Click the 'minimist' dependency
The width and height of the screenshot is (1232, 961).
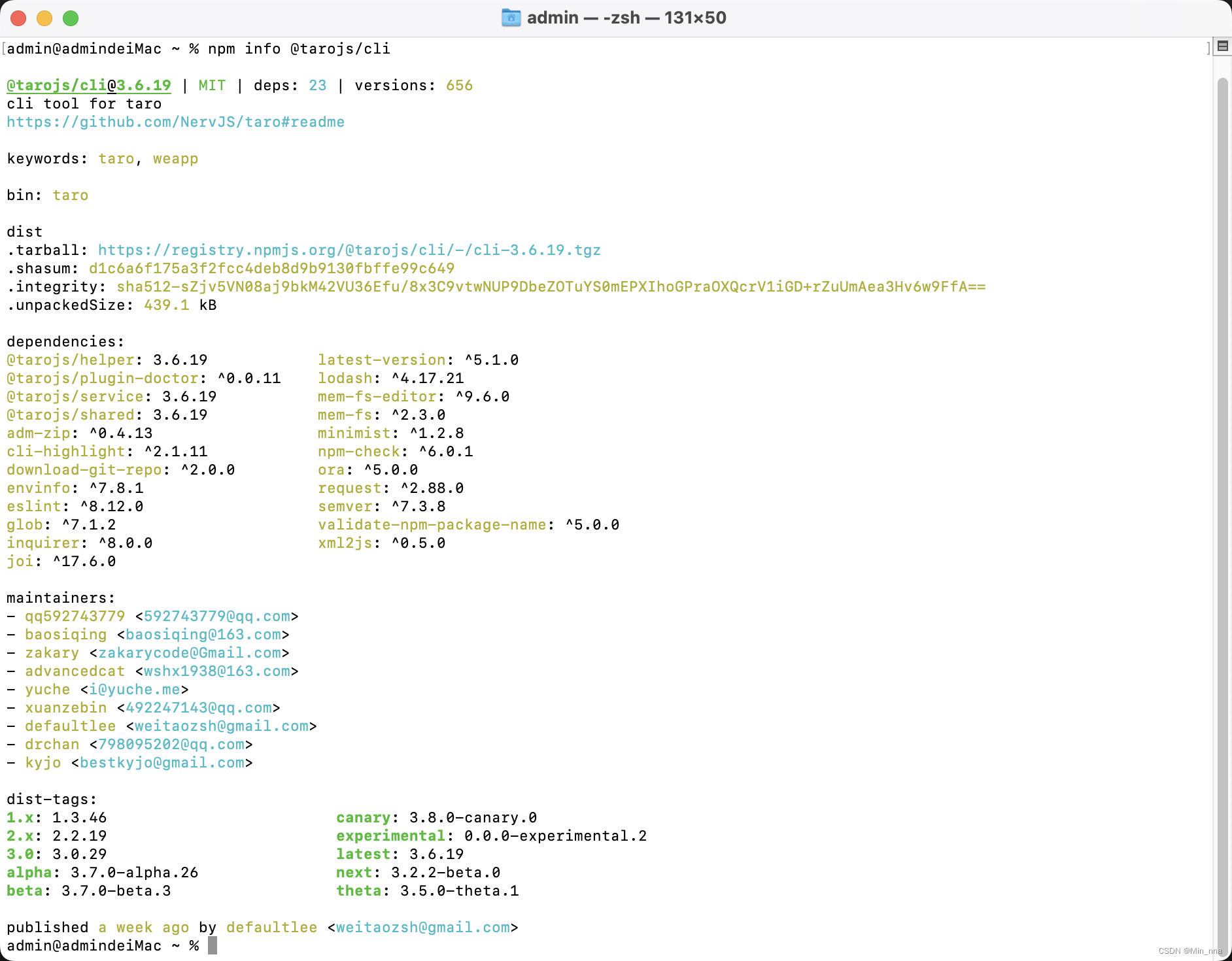[x=354, y=433]
